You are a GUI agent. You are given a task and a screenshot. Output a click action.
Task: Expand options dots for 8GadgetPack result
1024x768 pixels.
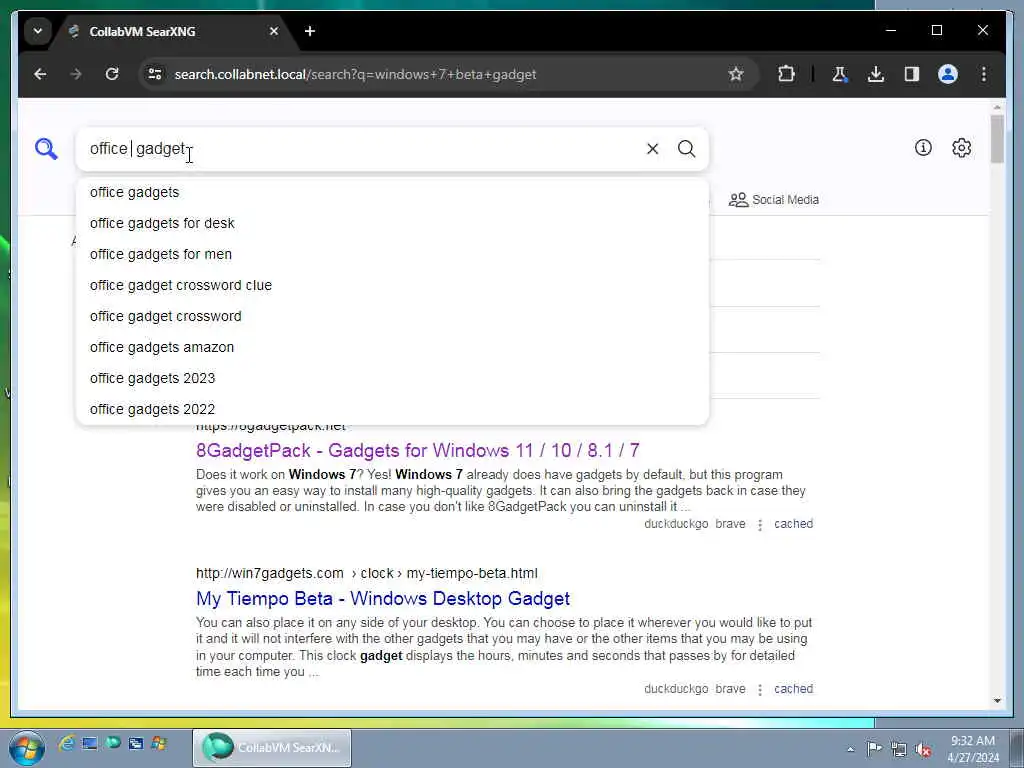pyautogui.click(x=760, y=524)
